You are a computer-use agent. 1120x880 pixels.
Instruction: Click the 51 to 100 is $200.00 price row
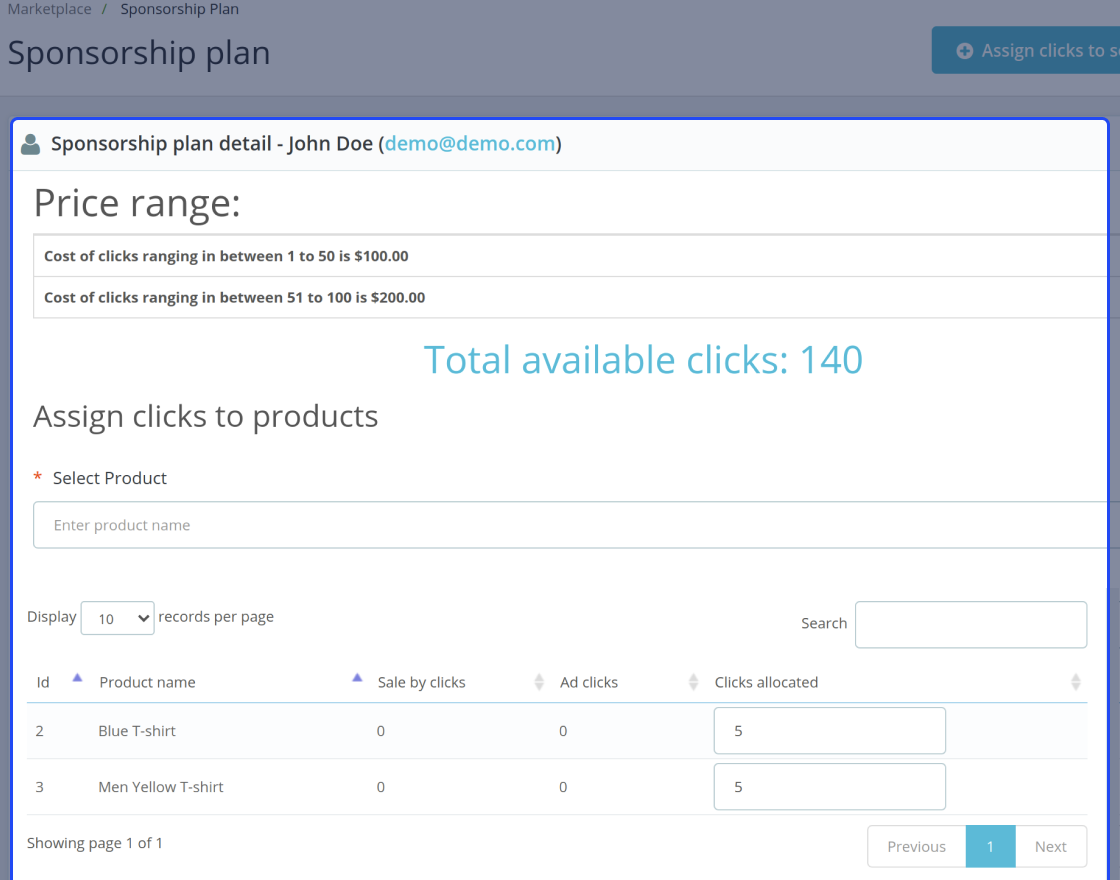tap(576, 297)
